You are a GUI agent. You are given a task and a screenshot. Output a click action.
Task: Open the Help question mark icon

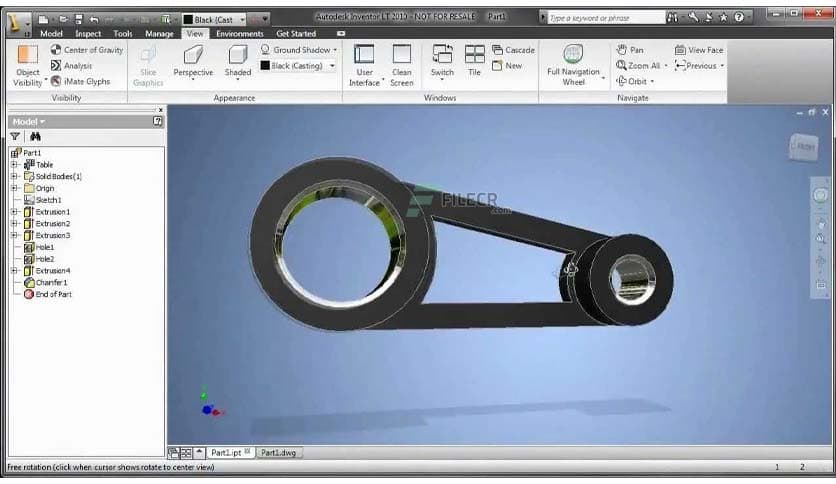[x=739, y=18]
